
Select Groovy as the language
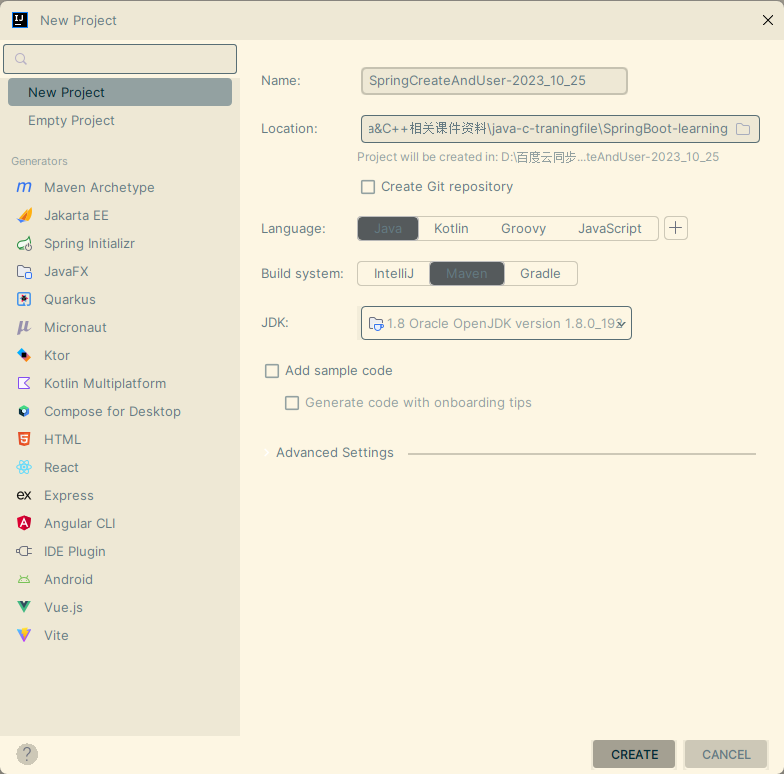[x=524, y=228]
